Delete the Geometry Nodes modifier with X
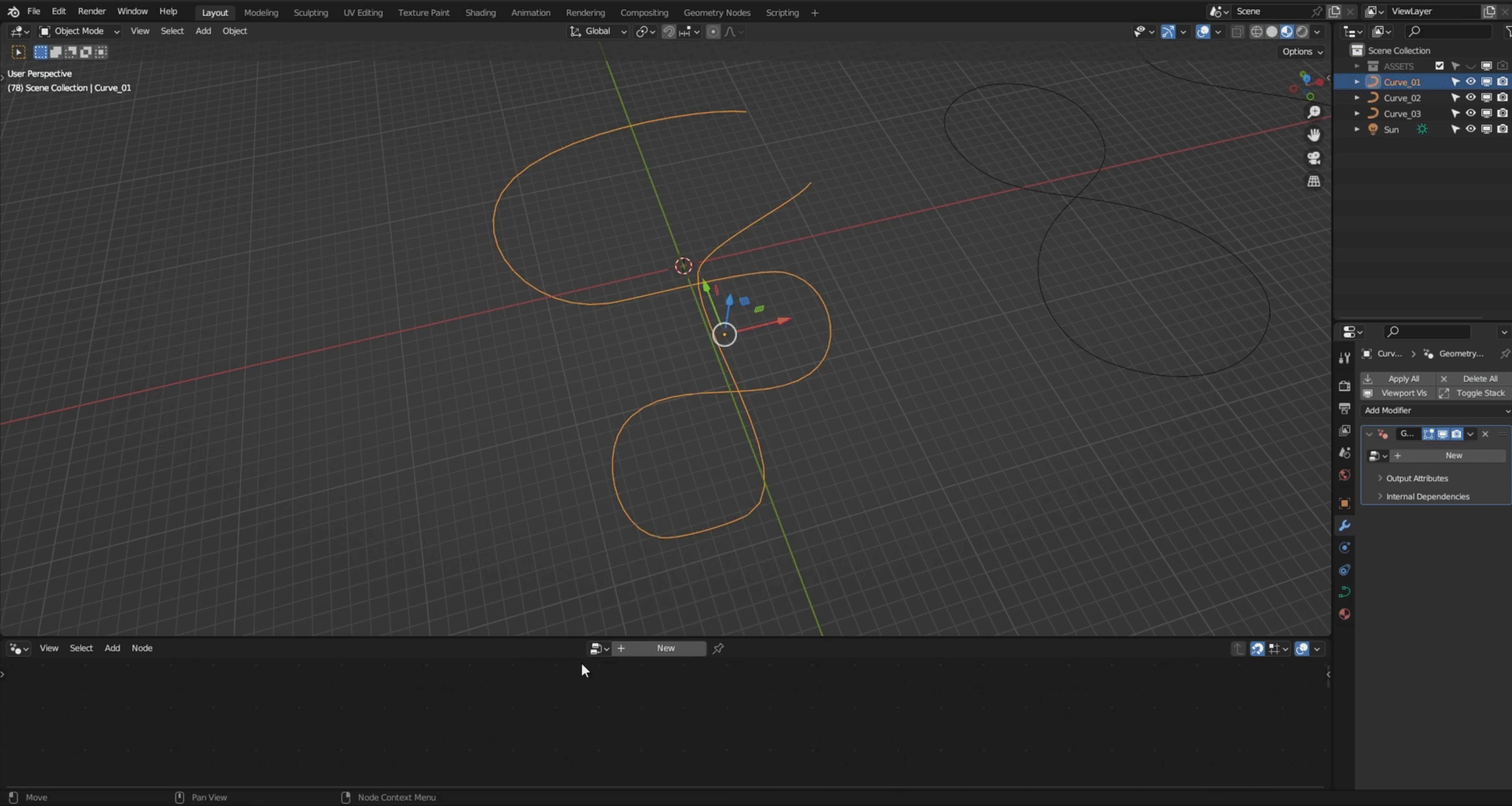 click(x=1485, y=434)
